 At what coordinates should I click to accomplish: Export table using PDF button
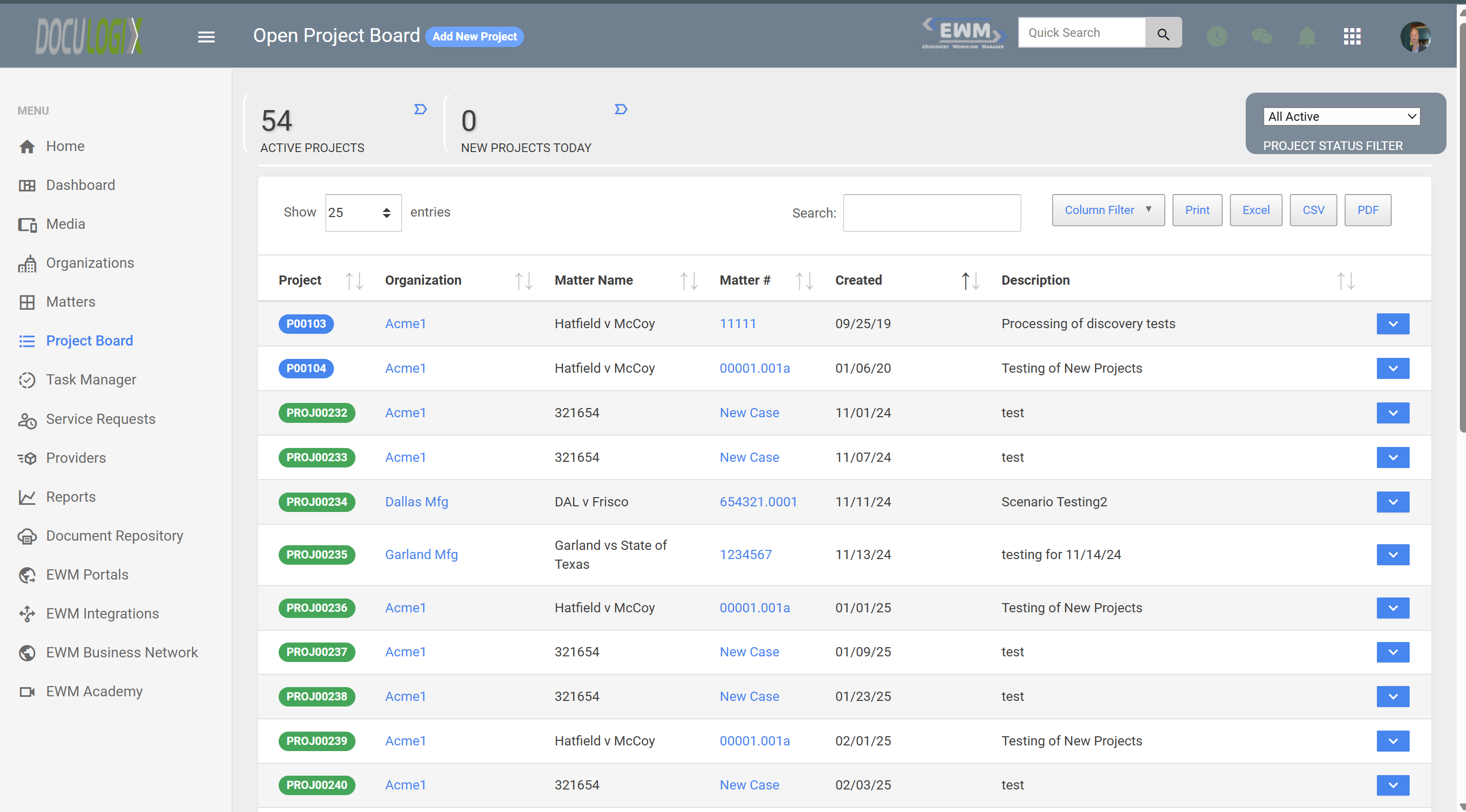[x=1368, y=210]
